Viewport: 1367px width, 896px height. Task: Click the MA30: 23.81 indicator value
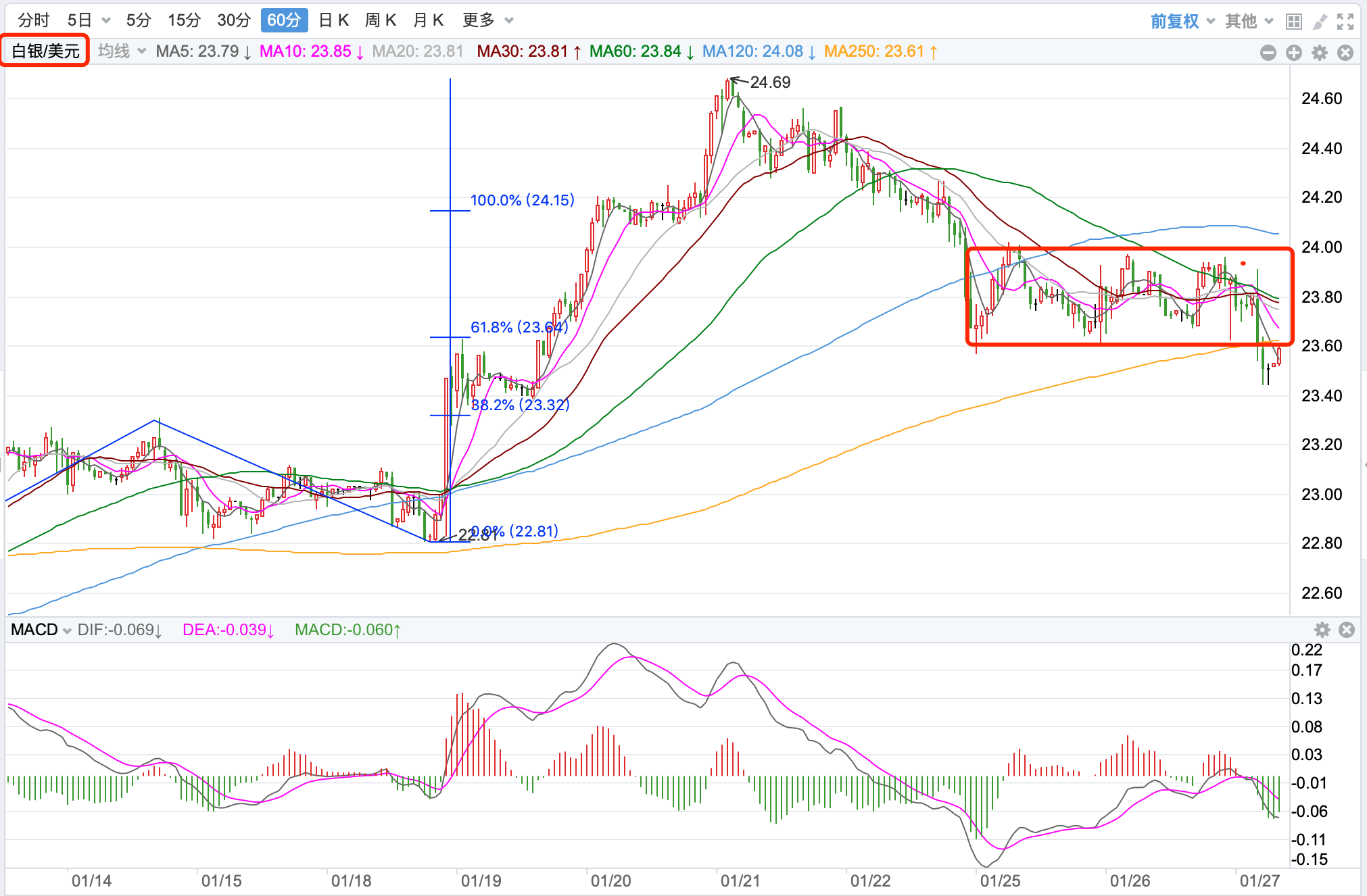click(529, 51)
